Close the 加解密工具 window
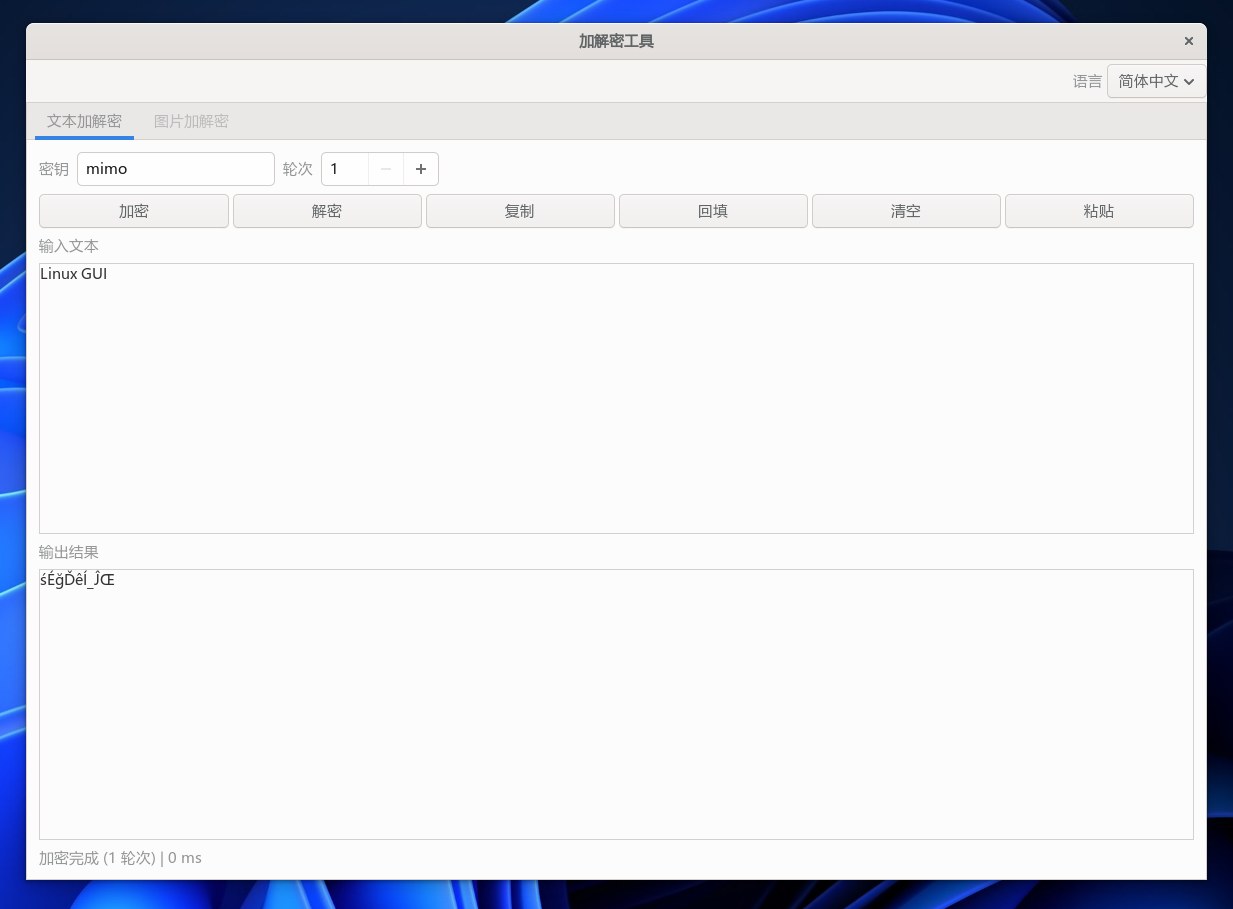Viewport: 1233px width, 909px height. pyautogui.click(x=1189, y=41)
